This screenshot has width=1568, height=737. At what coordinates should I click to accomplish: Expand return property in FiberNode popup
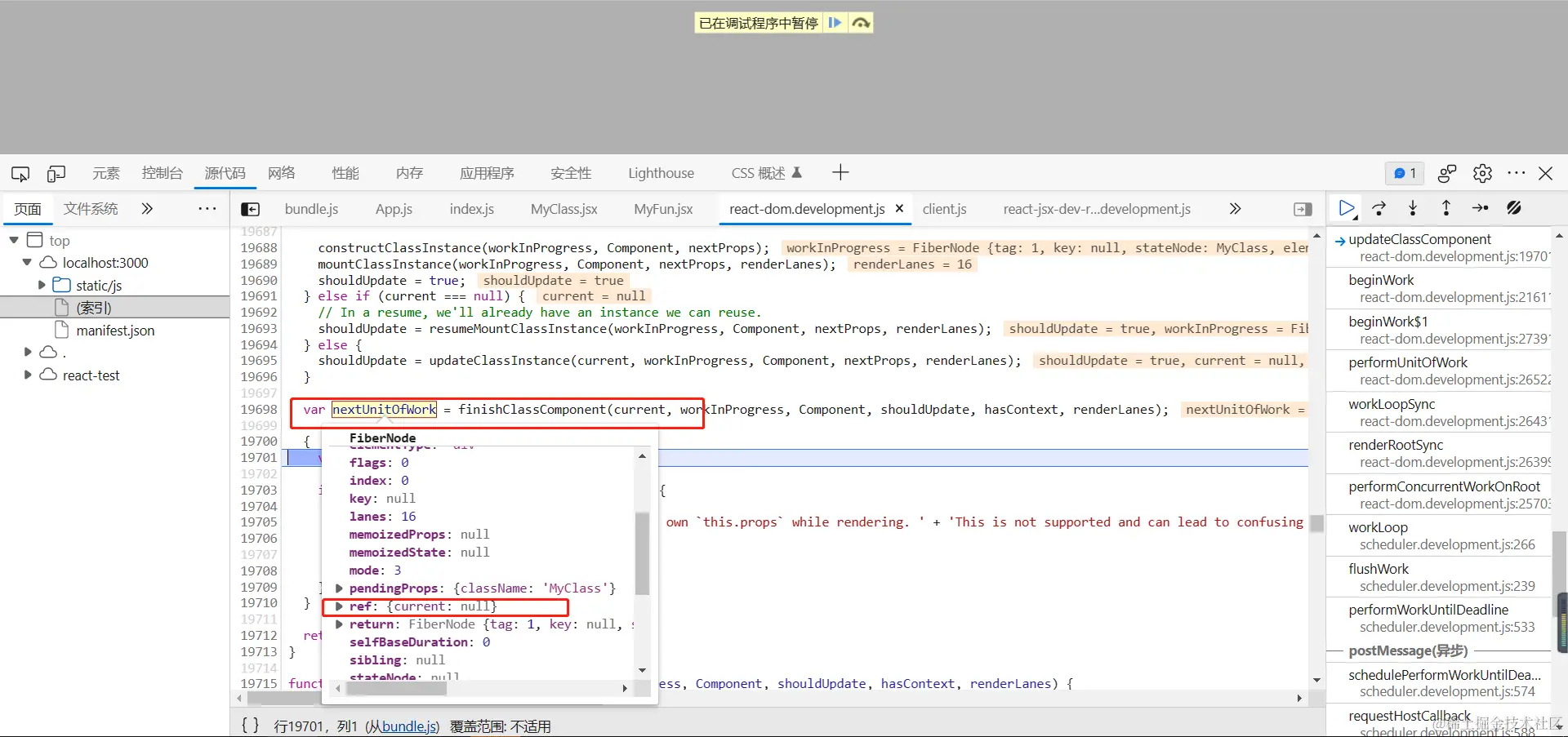(x=338, y=624)
